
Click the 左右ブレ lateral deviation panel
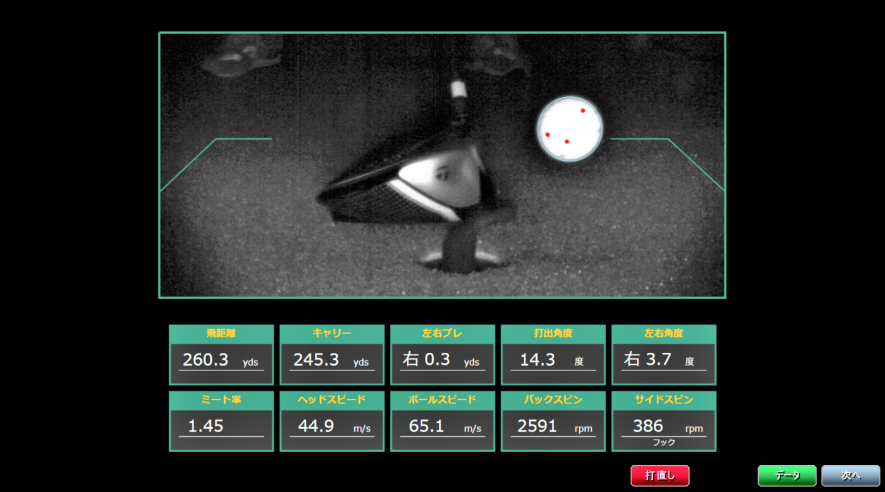point(442,354)
